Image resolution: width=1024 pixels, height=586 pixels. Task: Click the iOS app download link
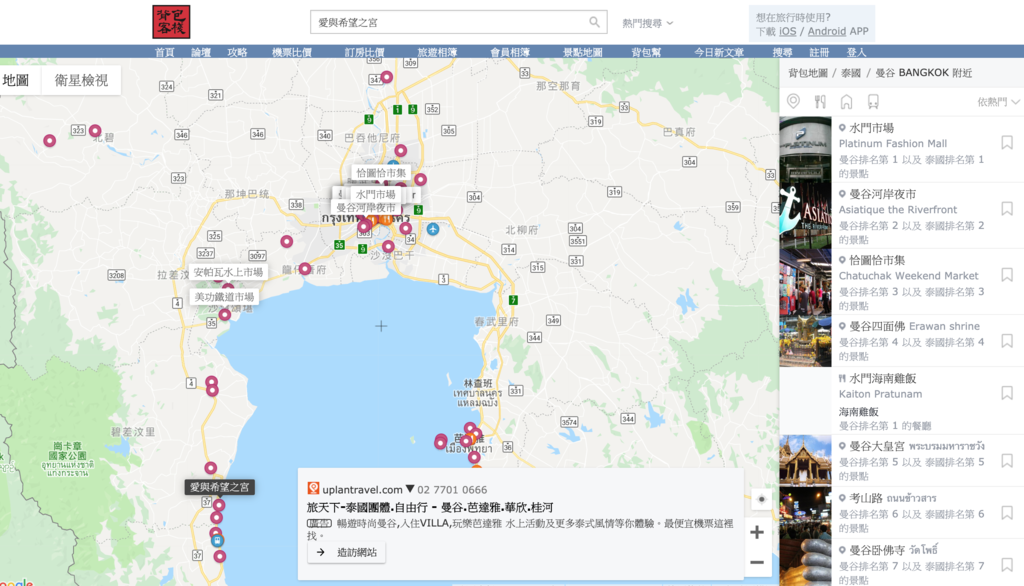coord(788,31)
